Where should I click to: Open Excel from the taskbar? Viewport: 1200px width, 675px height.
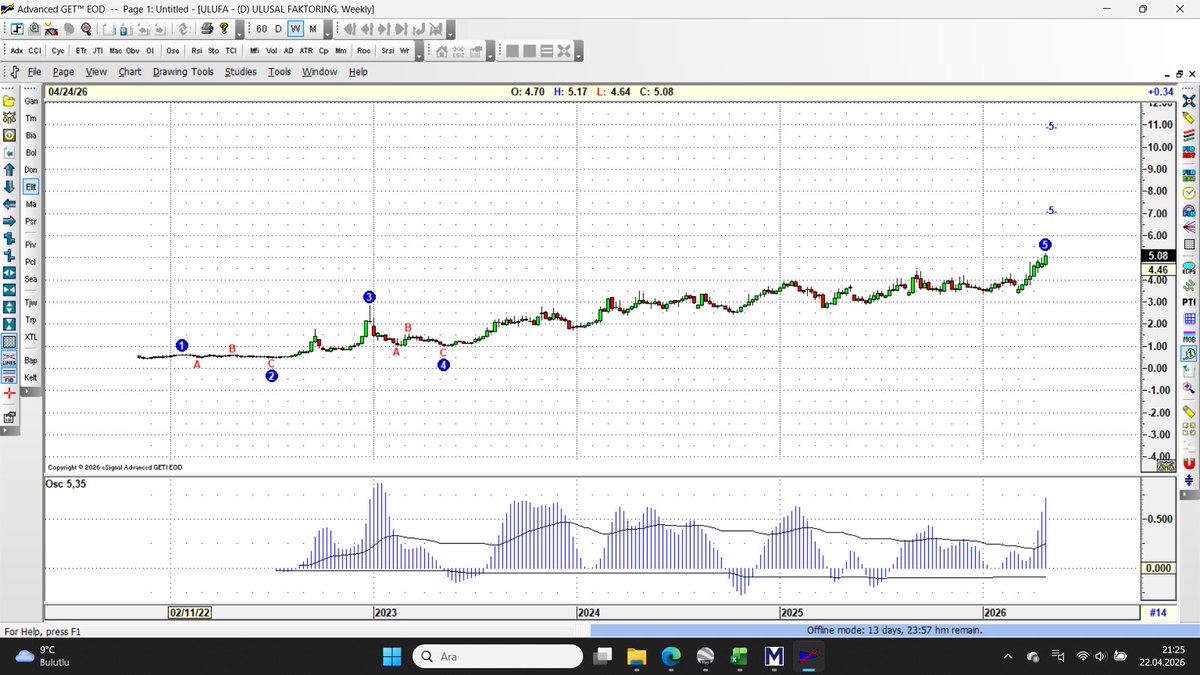click(739, 656)
